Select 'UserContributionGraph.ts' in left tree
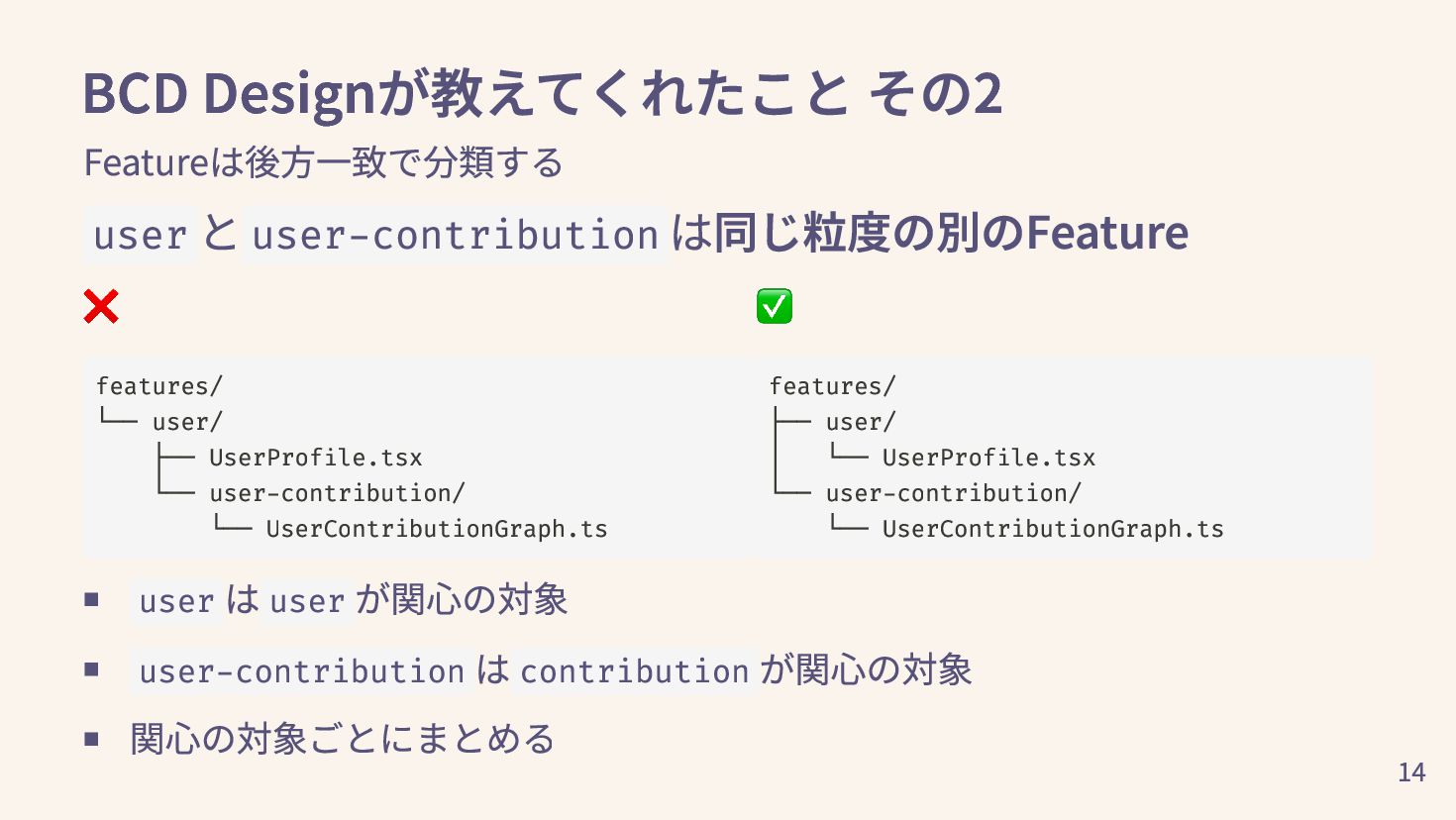The image size is (1456, 820). (x=436, y=529)
